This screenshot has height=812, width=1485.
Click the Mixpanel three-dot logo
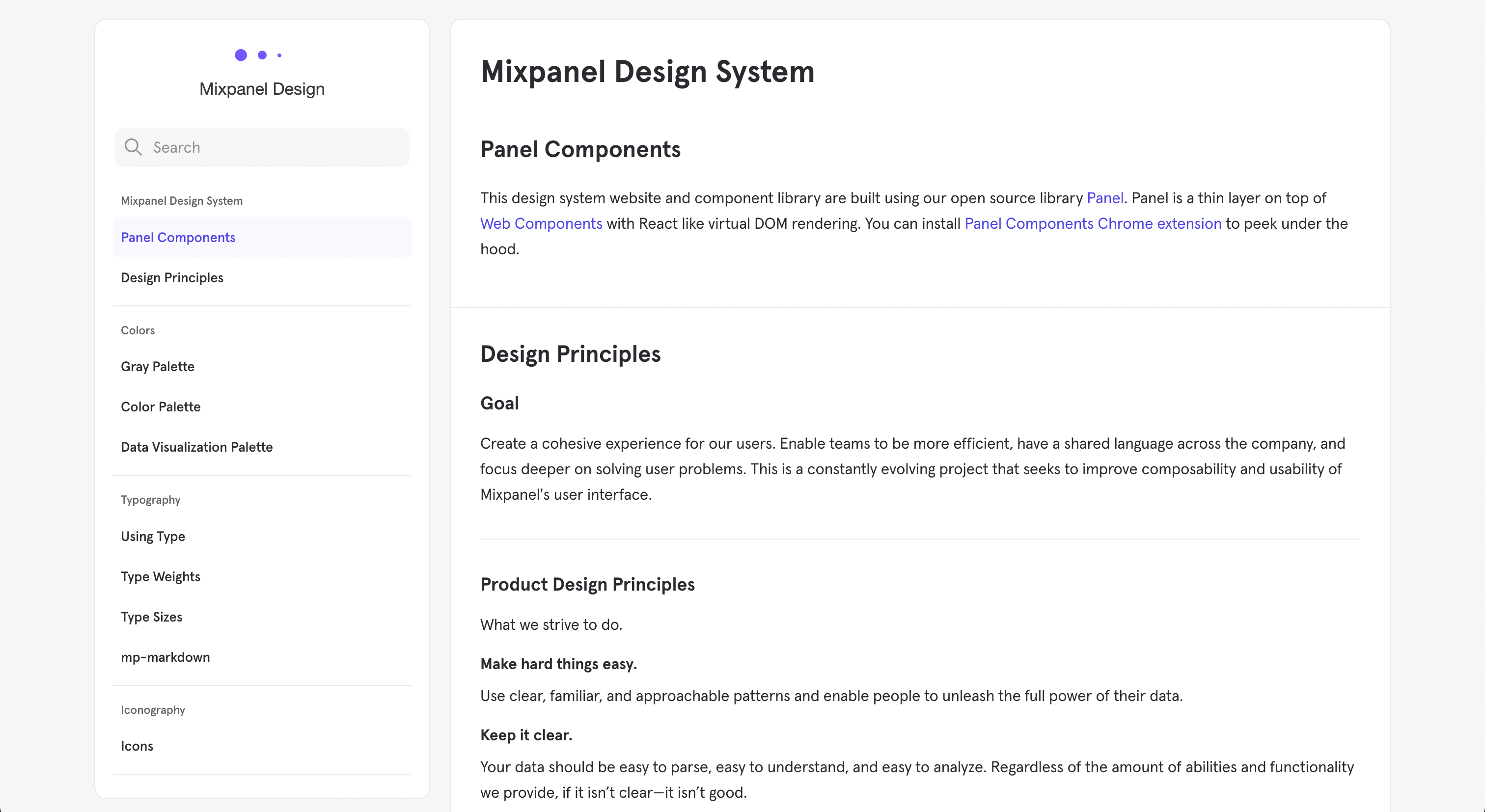[x=258, y=55]
